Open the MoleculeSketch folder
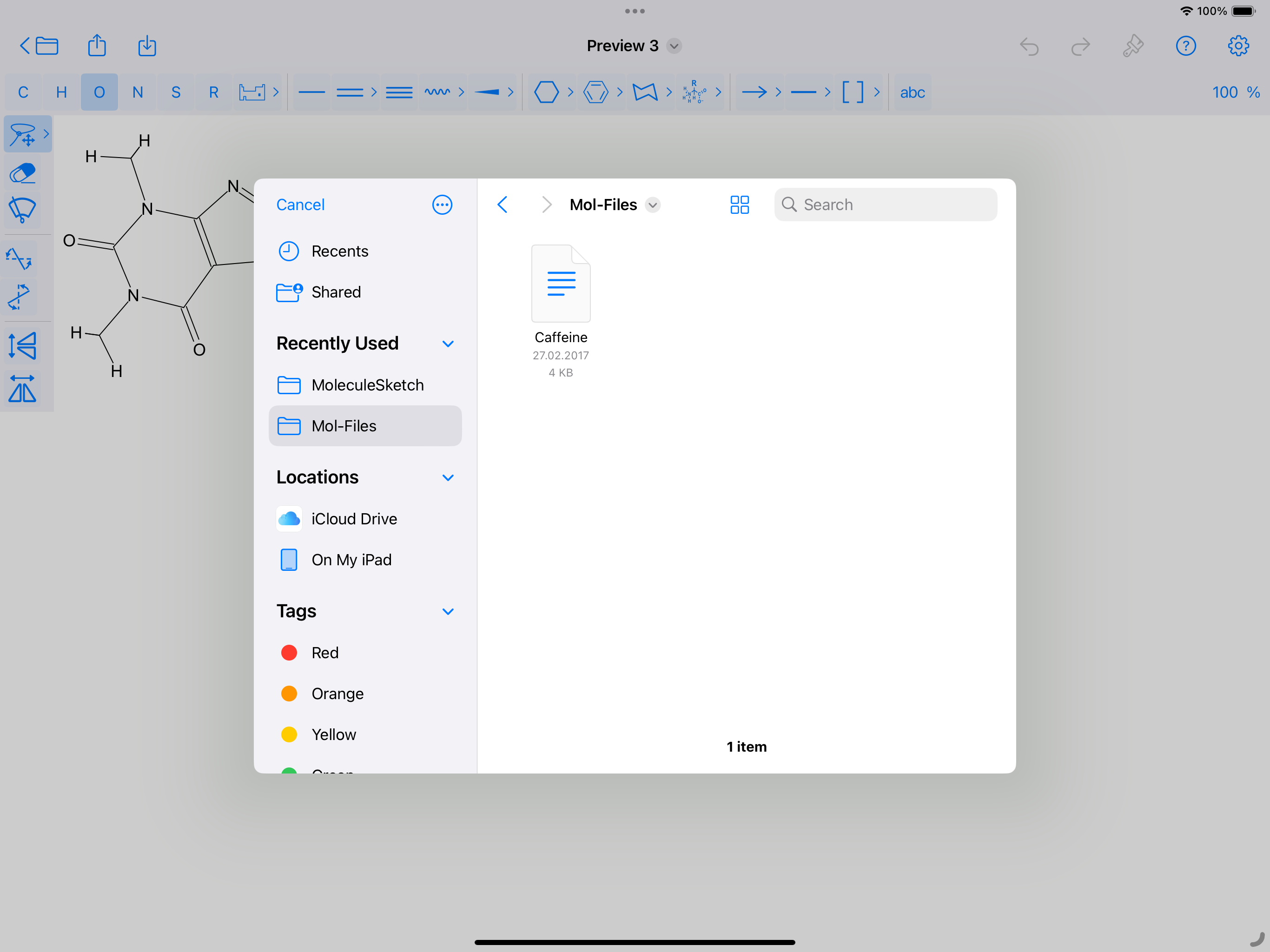 [365, 385]
